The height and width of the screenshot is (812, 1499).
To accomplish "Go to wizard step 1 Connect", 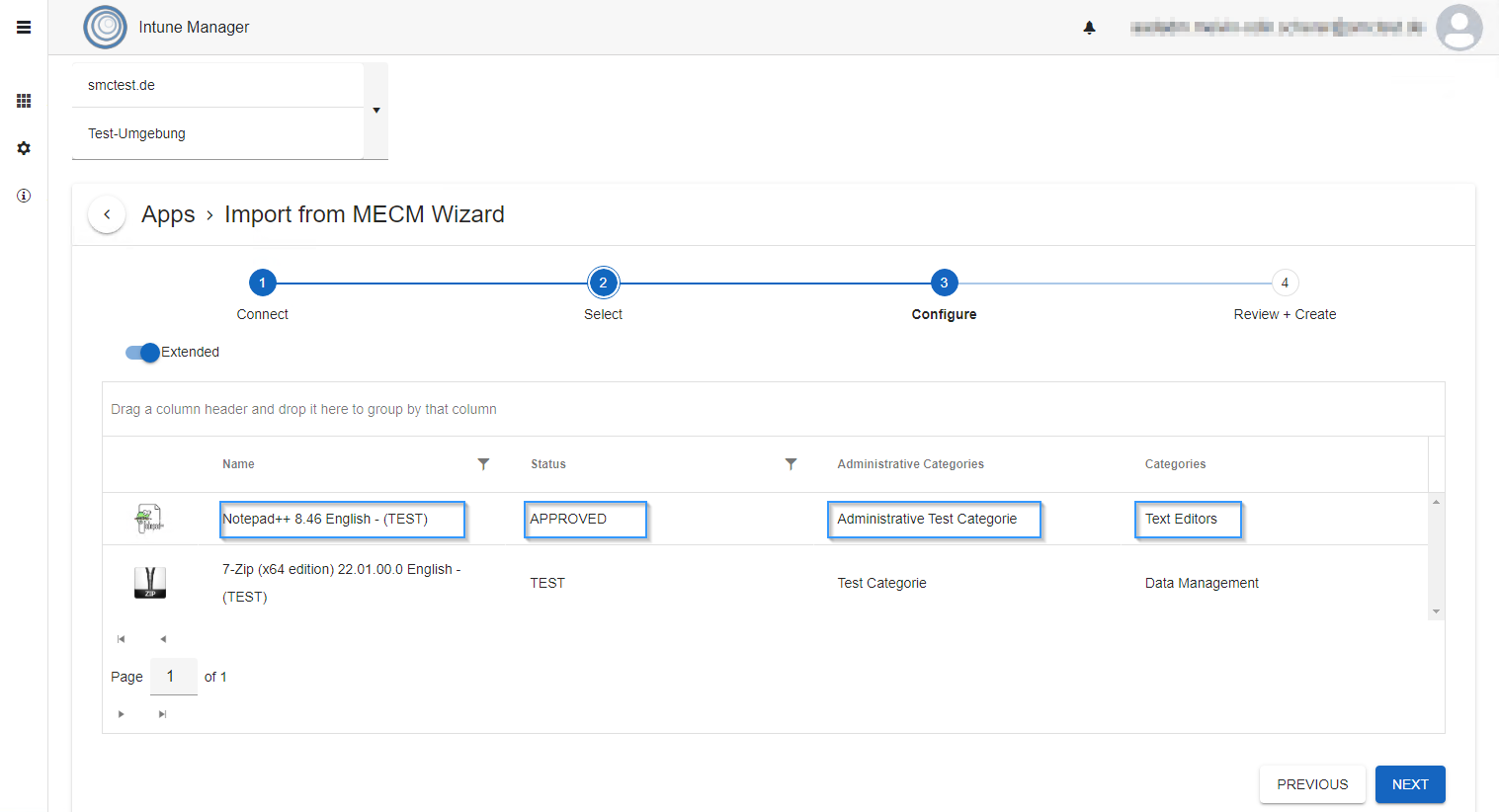I will point(262,283).
